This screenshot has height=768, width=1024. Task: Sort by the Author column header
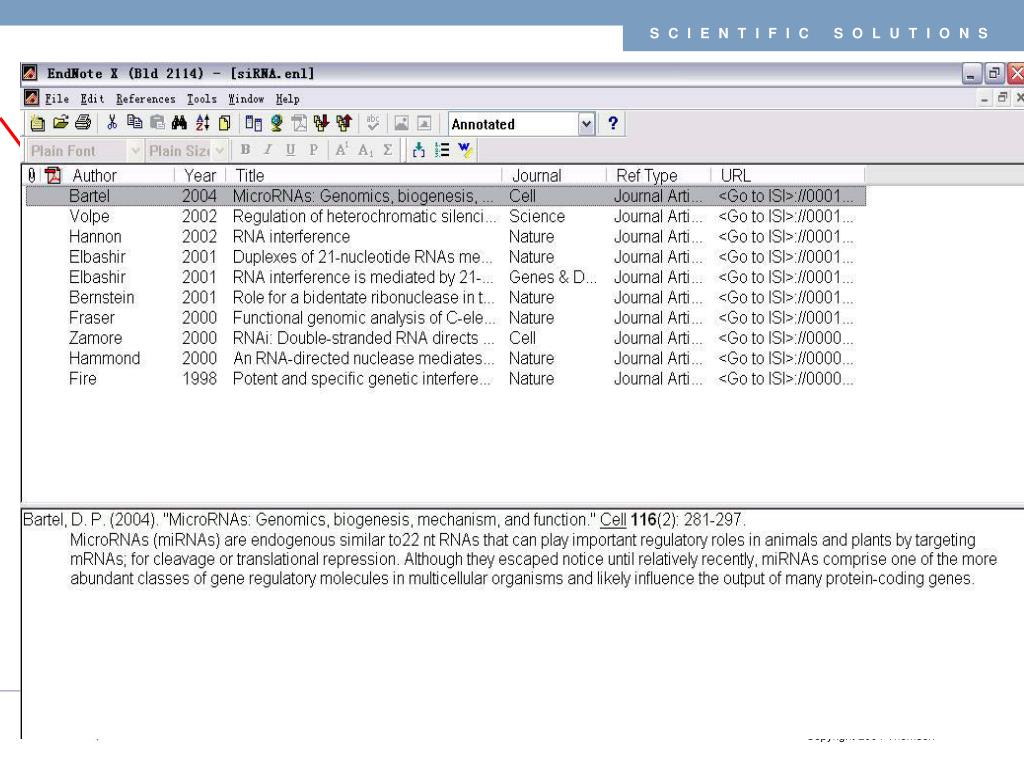(120, 176)
